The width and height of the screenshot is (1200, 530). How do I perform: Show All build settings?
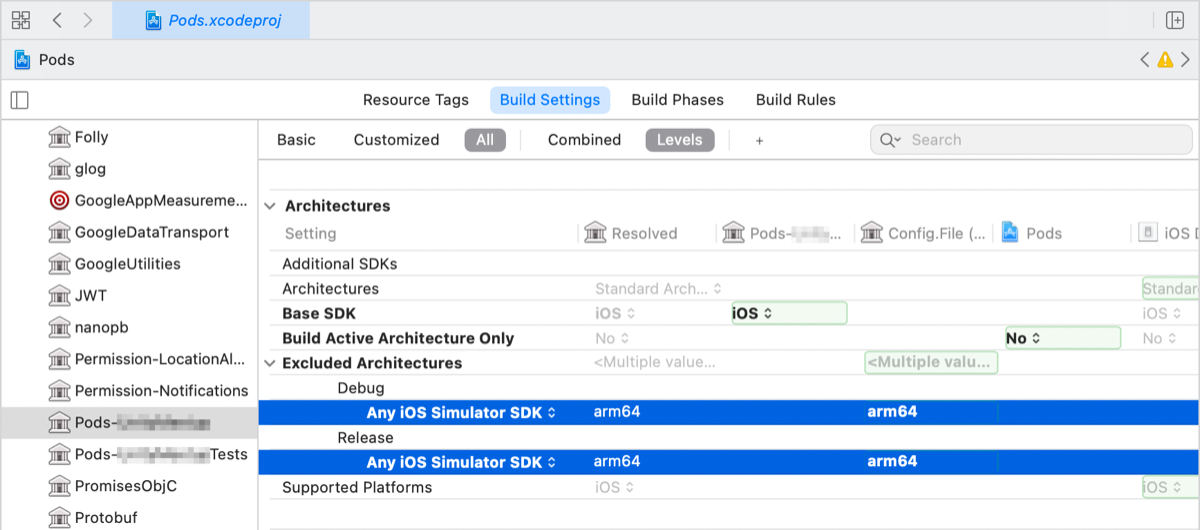pos(485,140)
